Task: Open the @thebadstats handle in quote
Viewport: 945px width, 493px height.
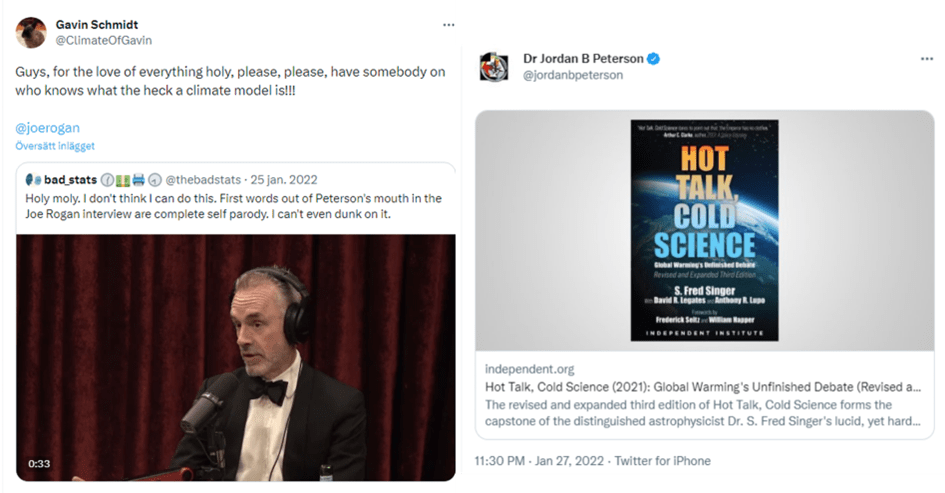Action: (x=203, y=180)
